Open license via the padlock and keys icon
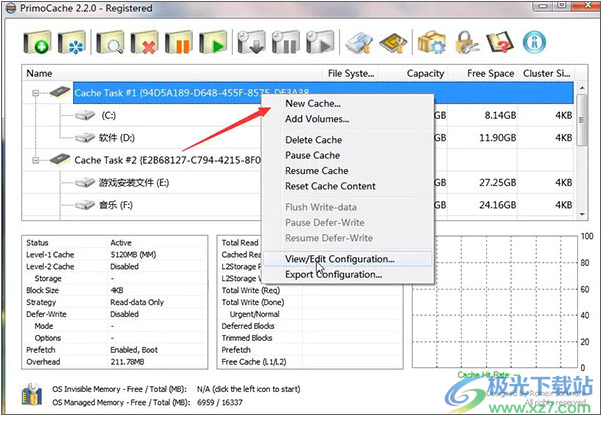The height and width of the screenshot is (424, 604). pos(466,42)
